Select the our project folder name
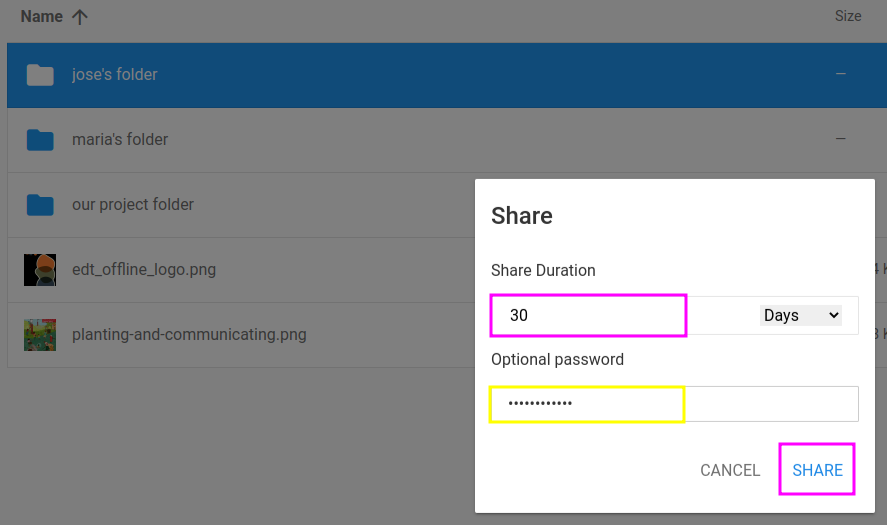This screenshot has height=525, width=887. 133,205
